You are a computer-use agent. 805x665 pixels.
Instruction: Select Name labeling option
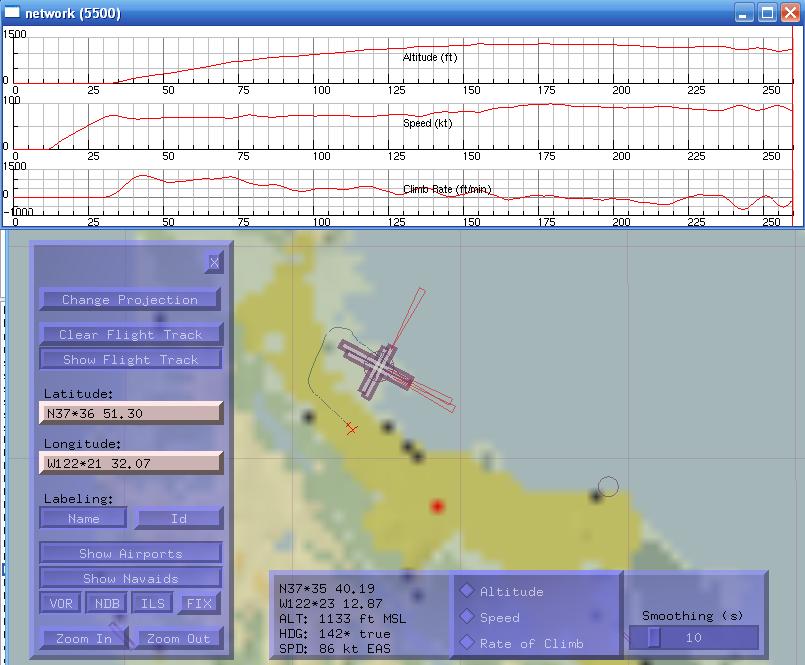84,518
